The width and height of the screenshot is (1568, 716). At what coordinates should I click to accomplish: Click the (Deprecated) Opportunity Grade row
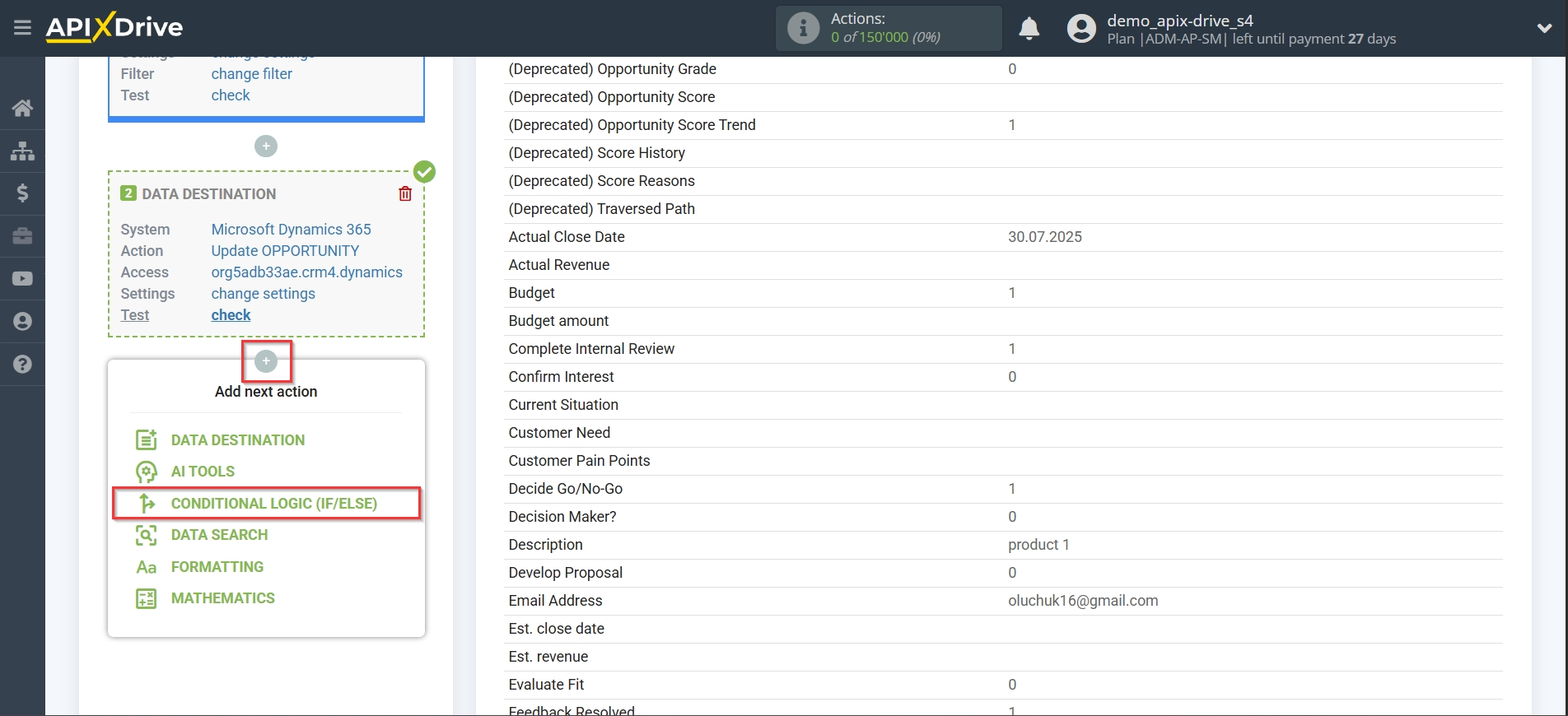[1003, 69]
